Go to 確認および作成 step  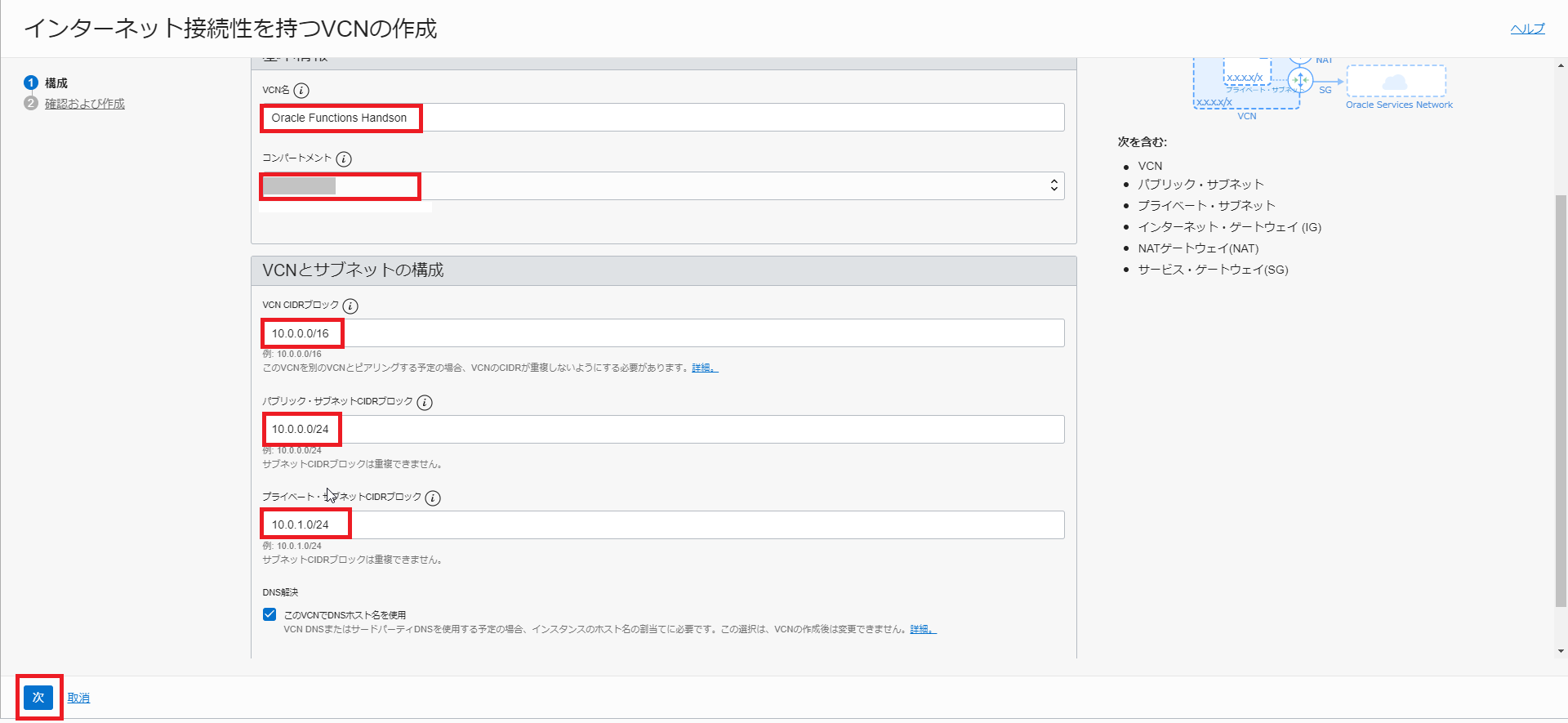pyautogui.click(x=85, y=104)
